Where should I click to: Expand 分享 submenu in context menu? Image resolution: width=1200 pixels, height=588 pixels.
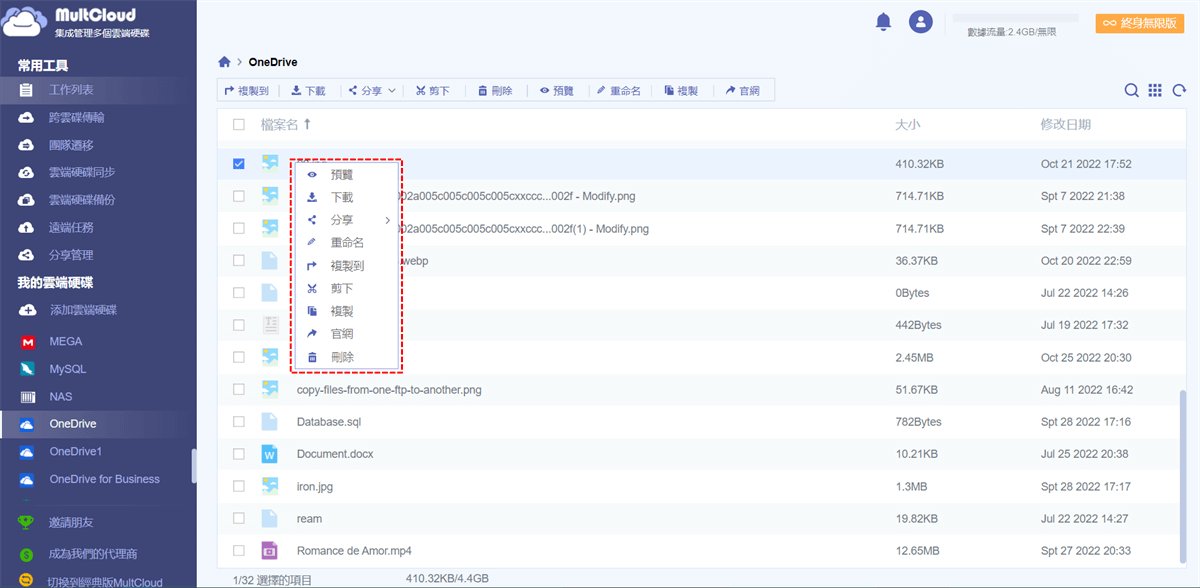pos(347,220)
